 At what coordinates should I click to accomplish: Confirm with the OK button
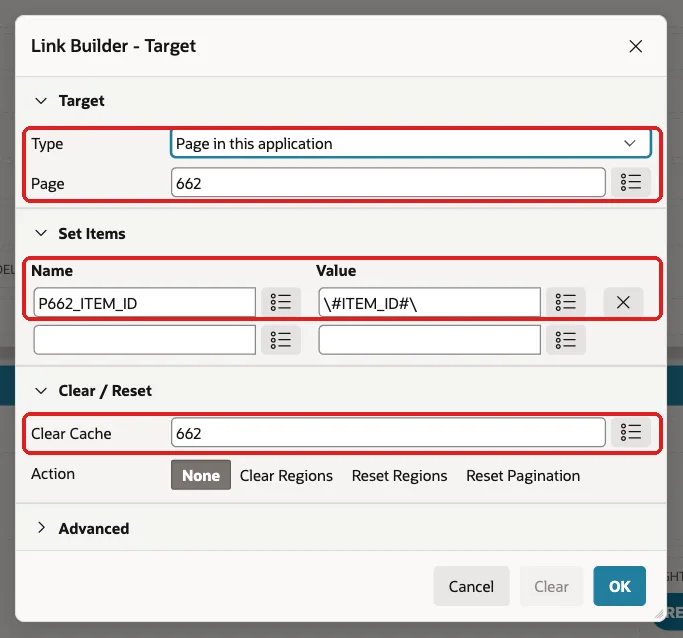click(x=619, y=586)
